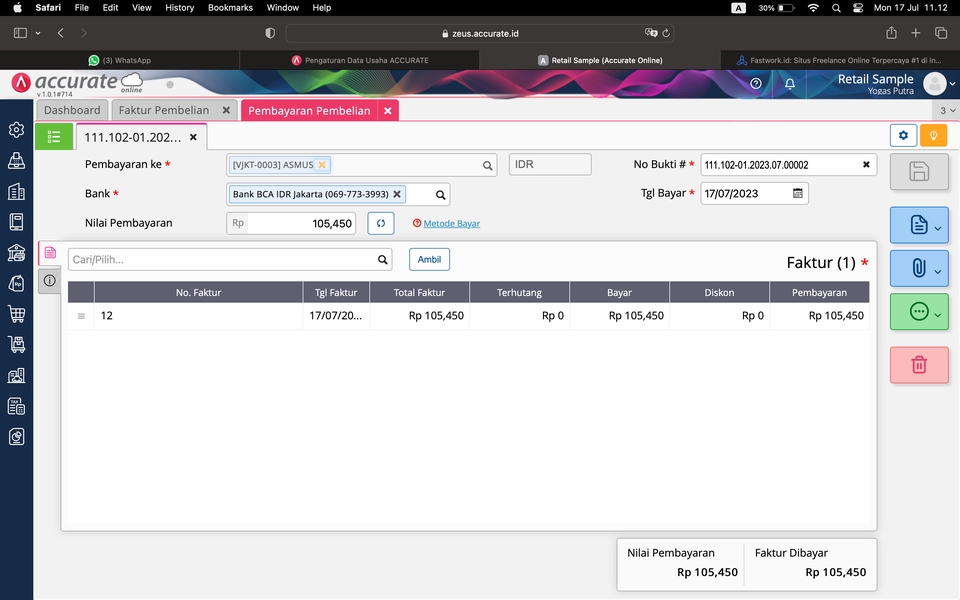The height and width of the screenshot is (600, 960).
Task: Switch to the Dashboard tab
Action: tap(72, 110)
